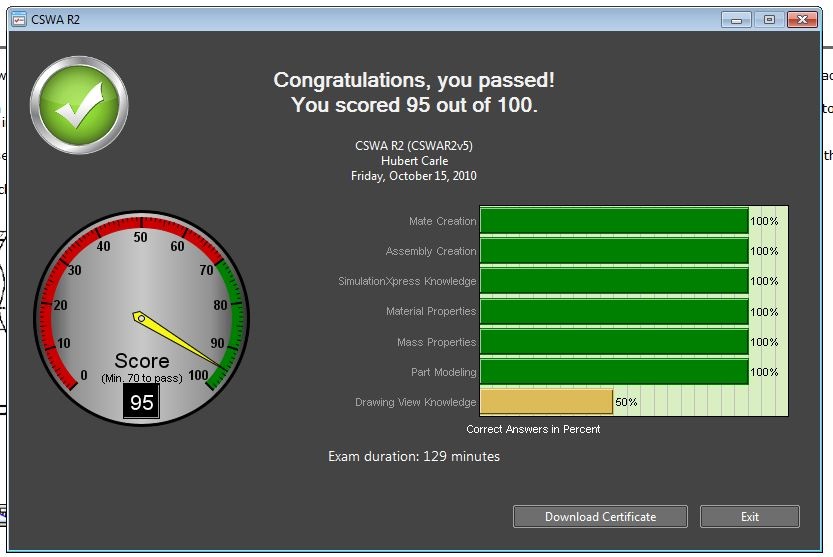The height and width of the screenshot is (557, 833).
Task: Click the name 'Hubert Carle'
Action: (x=414, y=161)
